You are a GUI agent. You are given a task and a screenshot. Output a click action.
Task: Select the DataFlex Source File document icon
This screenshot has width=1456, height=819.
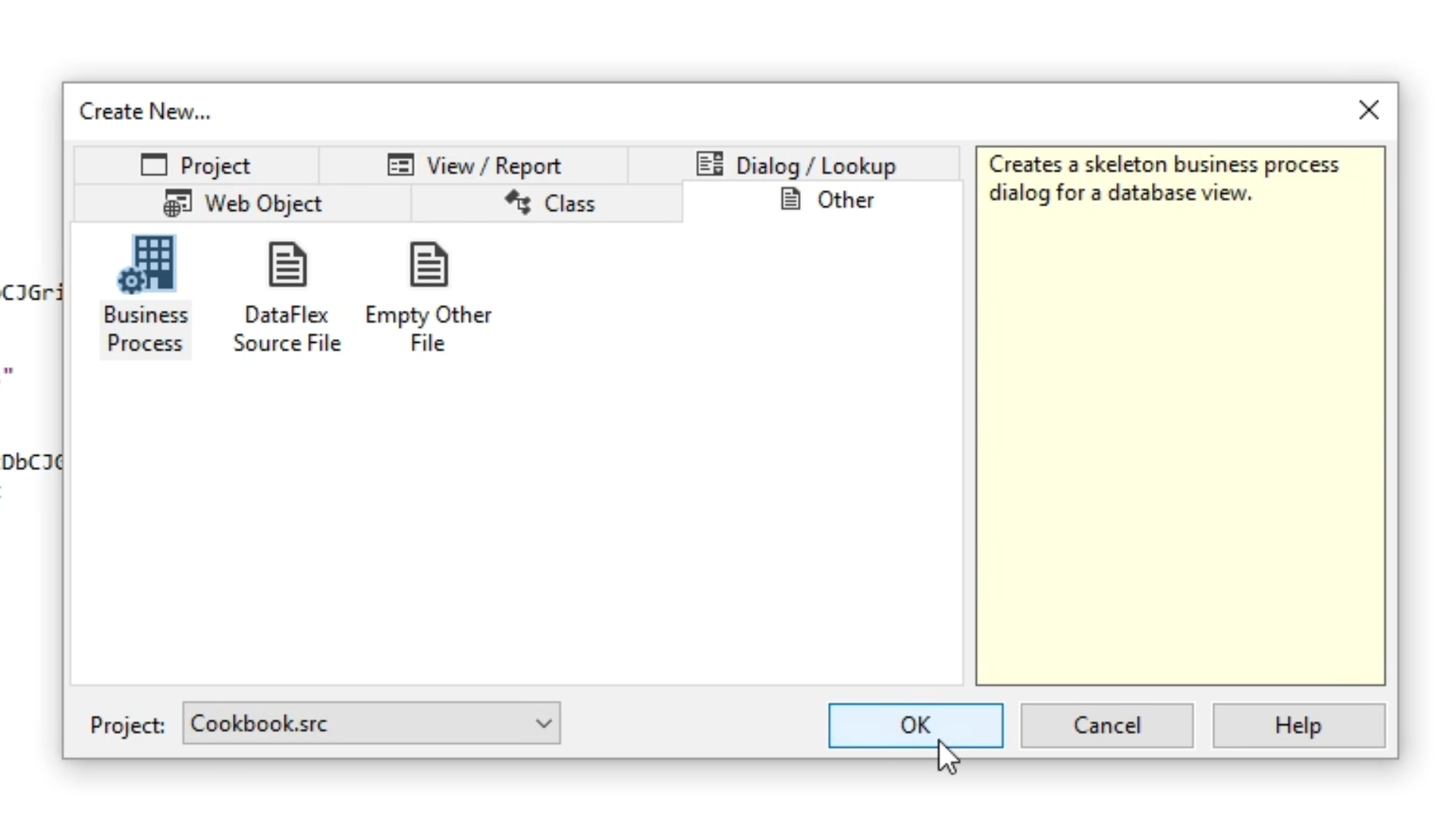[x=287, y=264]
